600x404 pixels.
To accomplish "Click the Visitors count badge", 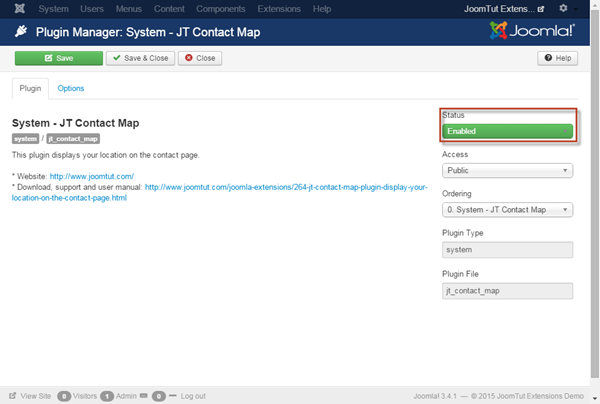I will [x=64, y=396].
